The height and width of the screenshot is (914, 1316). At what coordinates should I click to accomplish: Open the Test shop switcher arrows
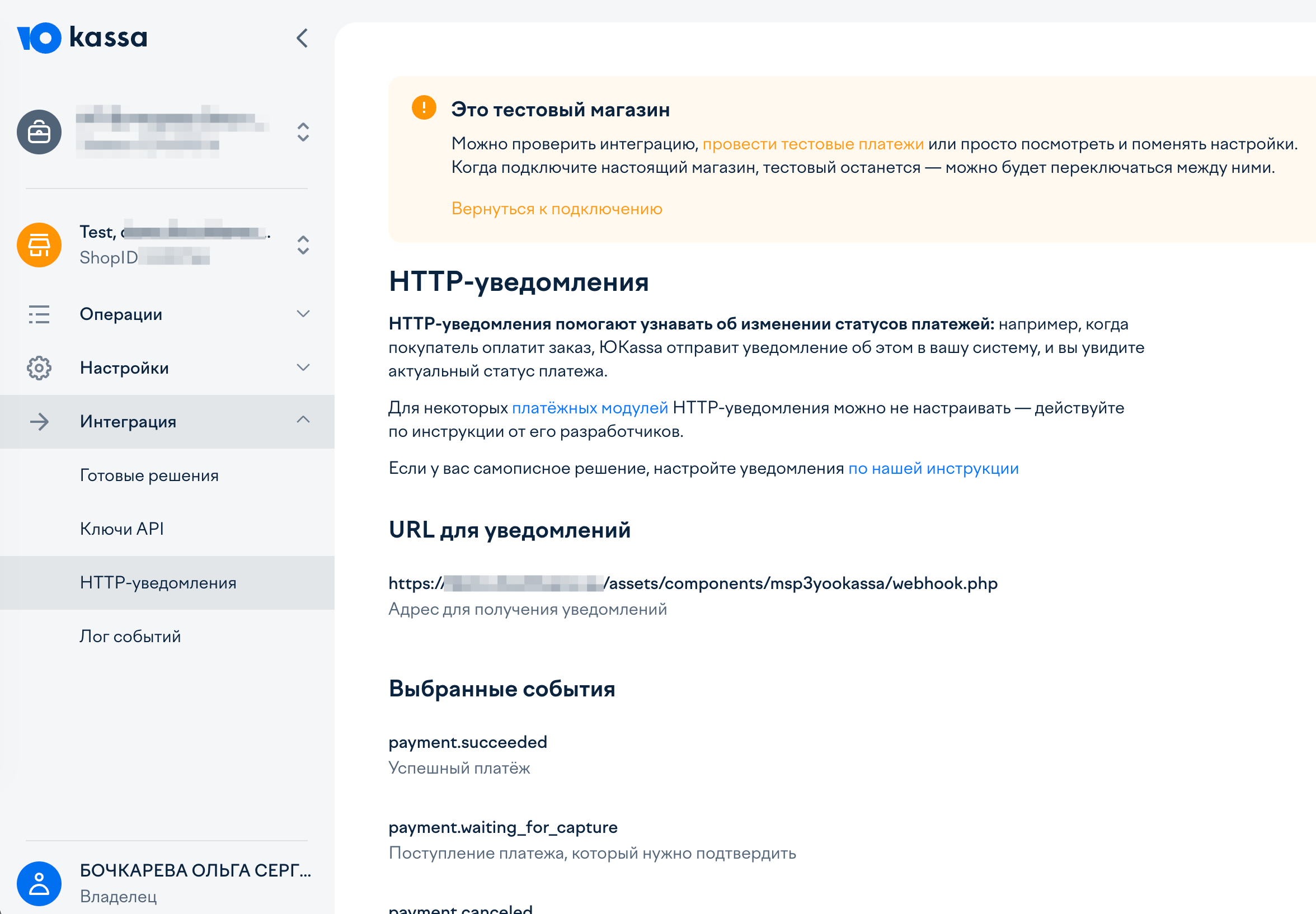pyautogui.click(x=303, y=245)
